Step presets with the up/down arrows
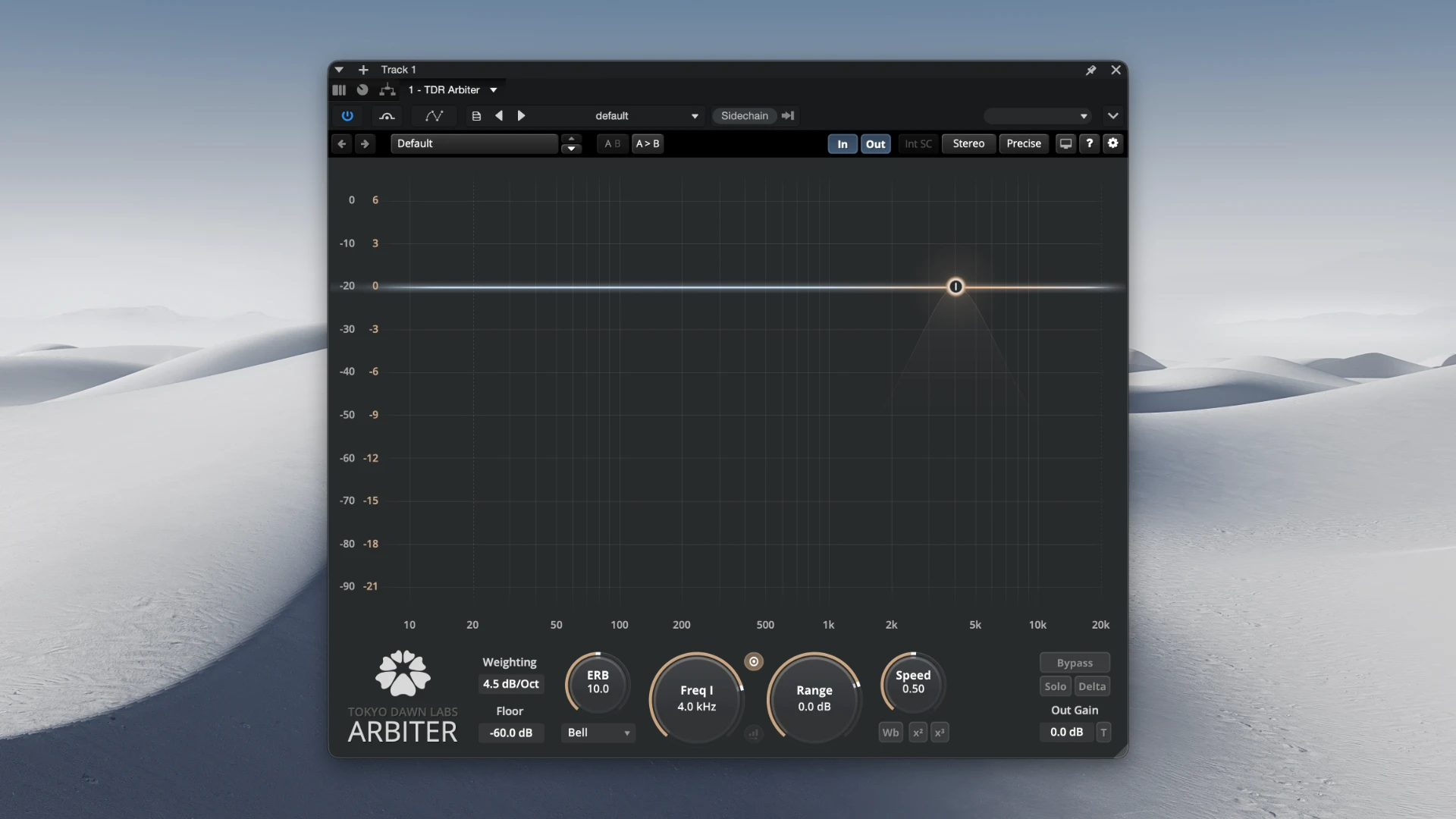The height and width of the screenshot is (819, 1456). [571, 143]
